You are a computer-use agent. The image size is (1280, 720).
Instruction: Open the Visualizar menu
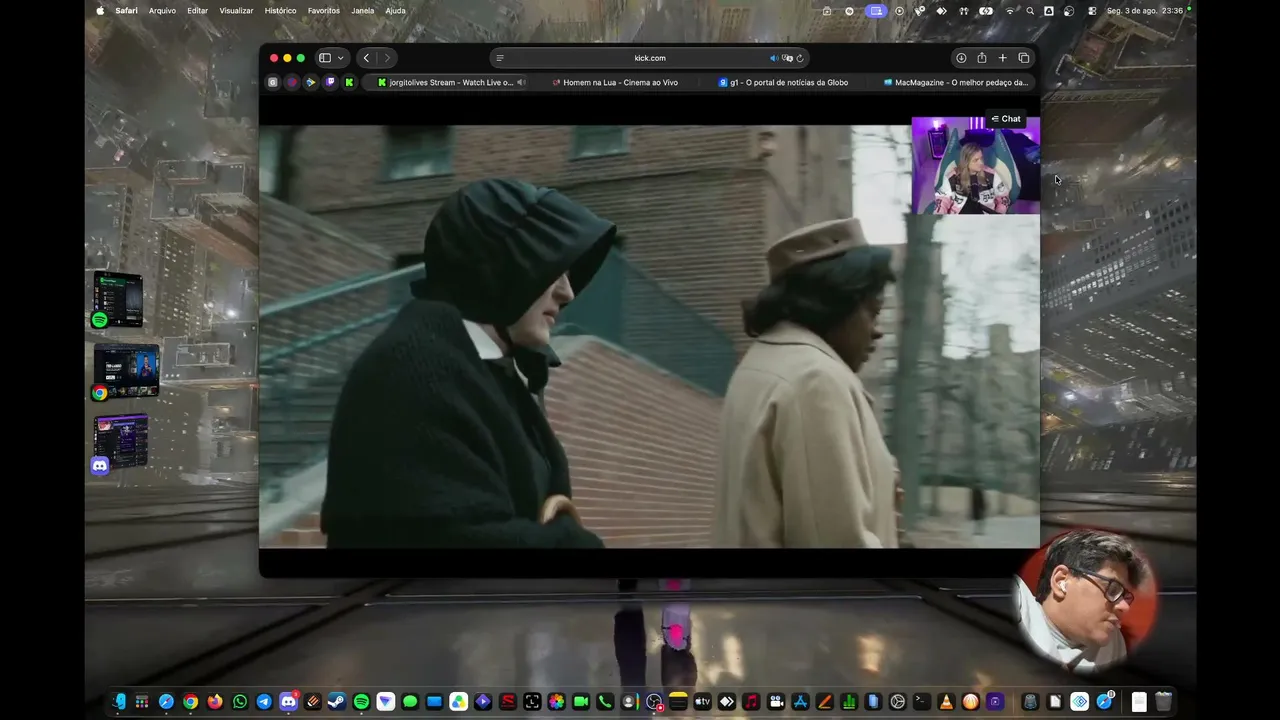(x=236, y=11)
